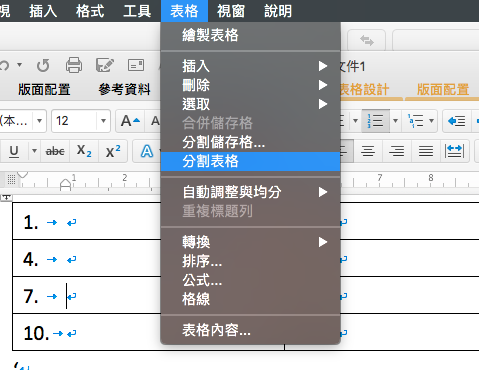Switch to the orange 版面配置 table tab
The height and width of the screenshot is (370, 479).
(443, 90)
